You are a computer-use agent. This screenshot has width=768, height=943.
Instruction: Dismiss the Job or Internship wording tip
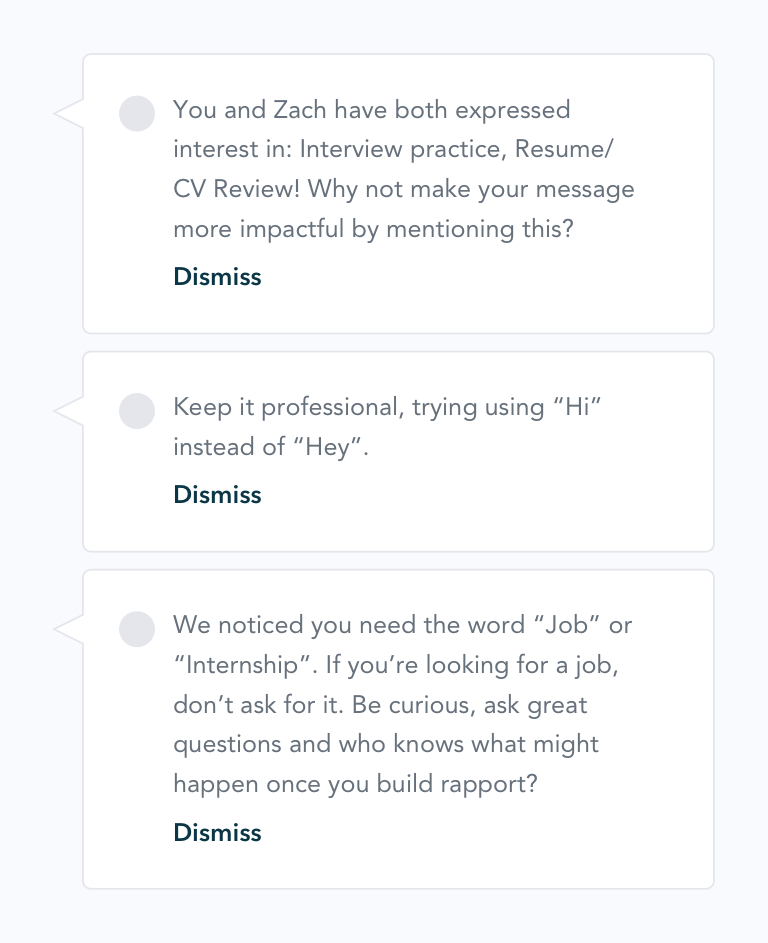click(x=217, y=833)
